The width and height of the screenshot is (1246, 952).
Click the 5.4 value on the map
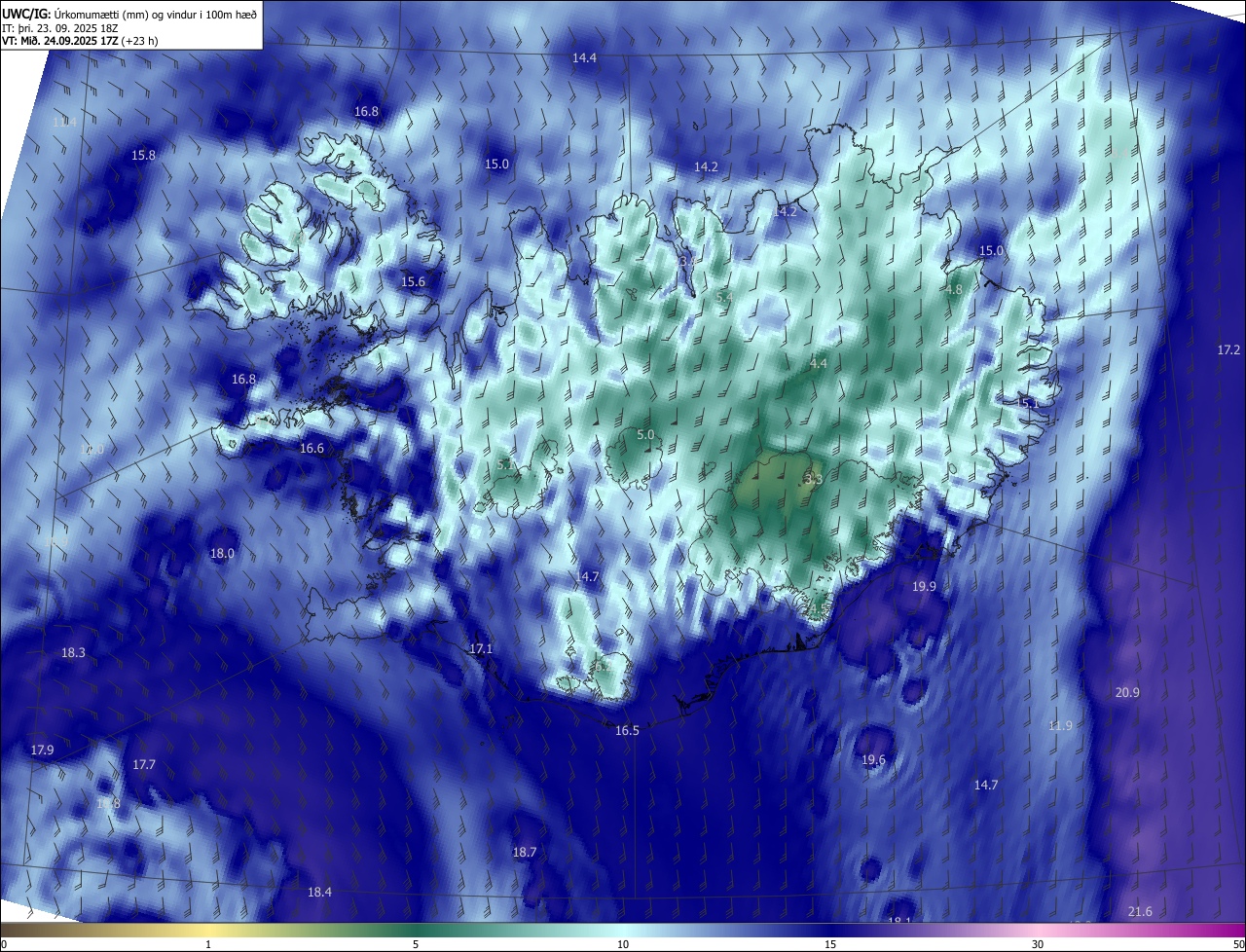[x=723, y=297]
